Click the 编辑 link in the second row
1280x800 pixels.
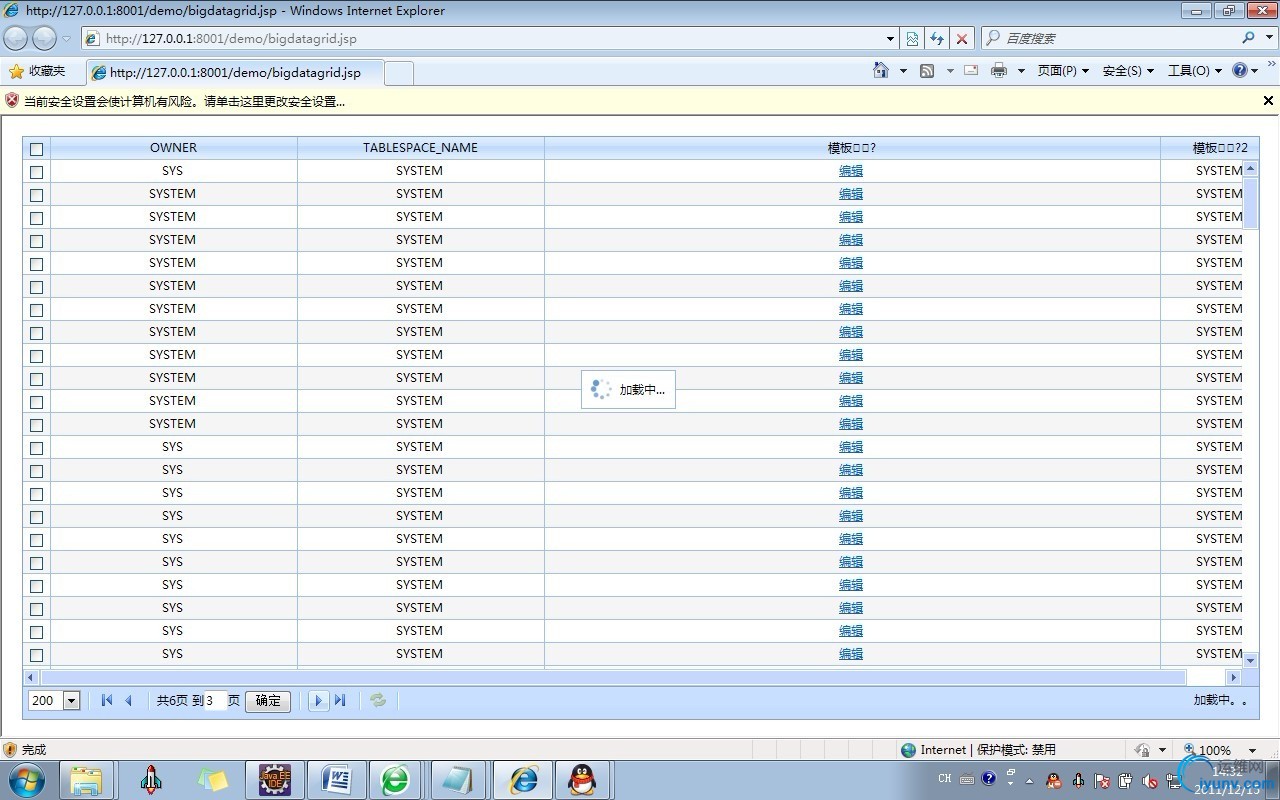(851, 194)
